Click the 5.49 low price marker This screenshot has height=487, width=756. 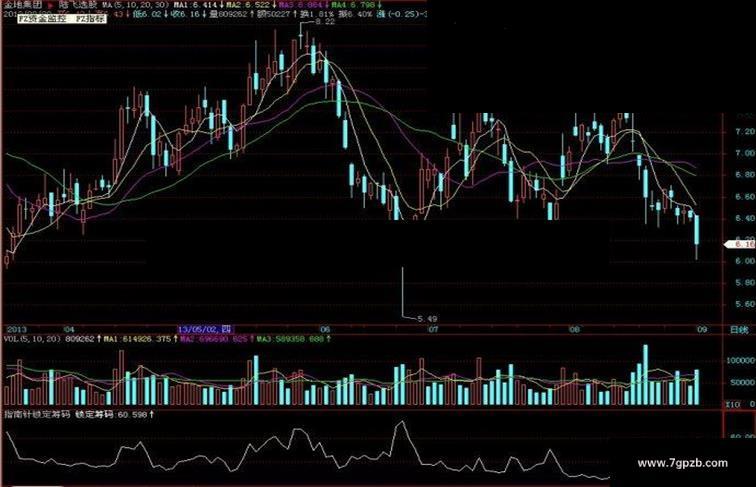point(427,319)
